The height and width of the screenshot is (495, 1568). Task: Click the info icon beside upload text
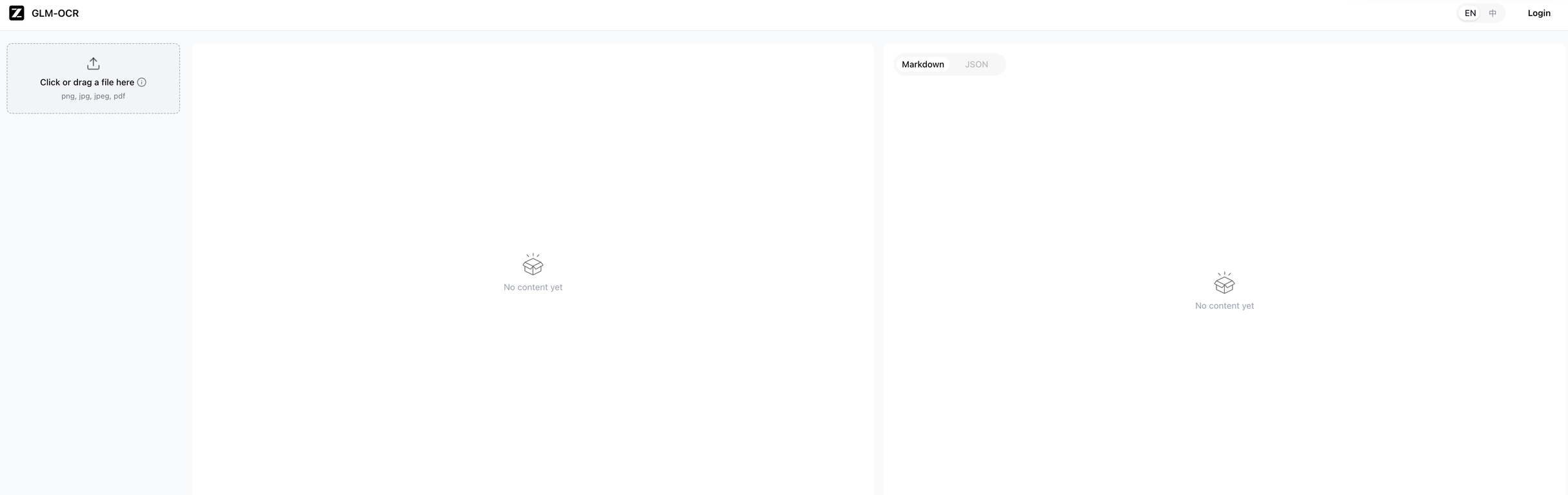142,82
